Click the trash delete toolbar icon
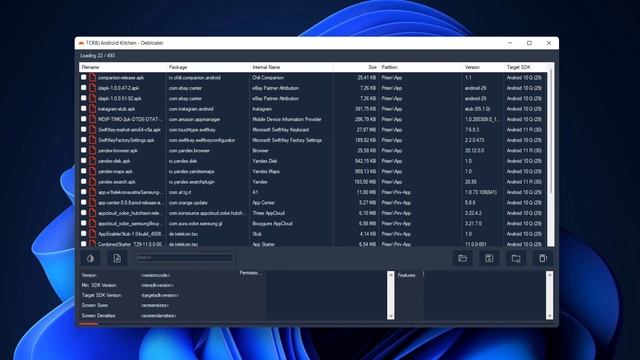The width and height of the screenshot is (640, 360). (542, 258)
